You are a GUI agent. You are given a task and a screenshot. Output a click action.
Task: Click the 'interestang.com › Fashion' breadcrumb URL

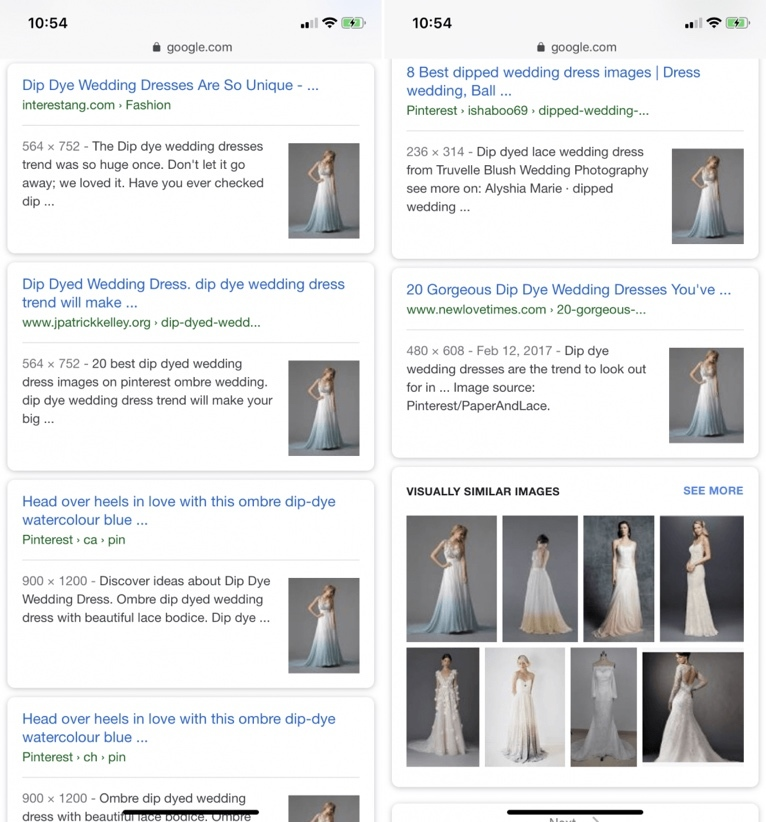click(96, 105)
